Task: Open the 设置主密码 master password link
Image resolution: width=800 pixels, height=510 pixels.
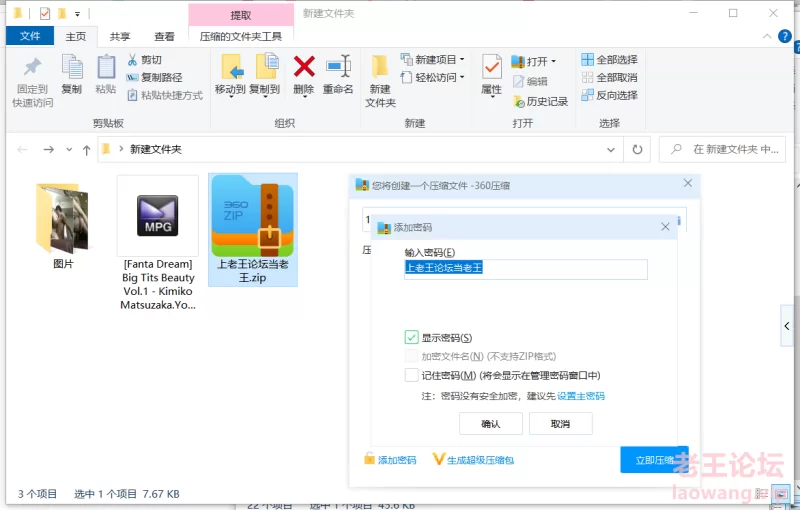Action: coord(581,396)
